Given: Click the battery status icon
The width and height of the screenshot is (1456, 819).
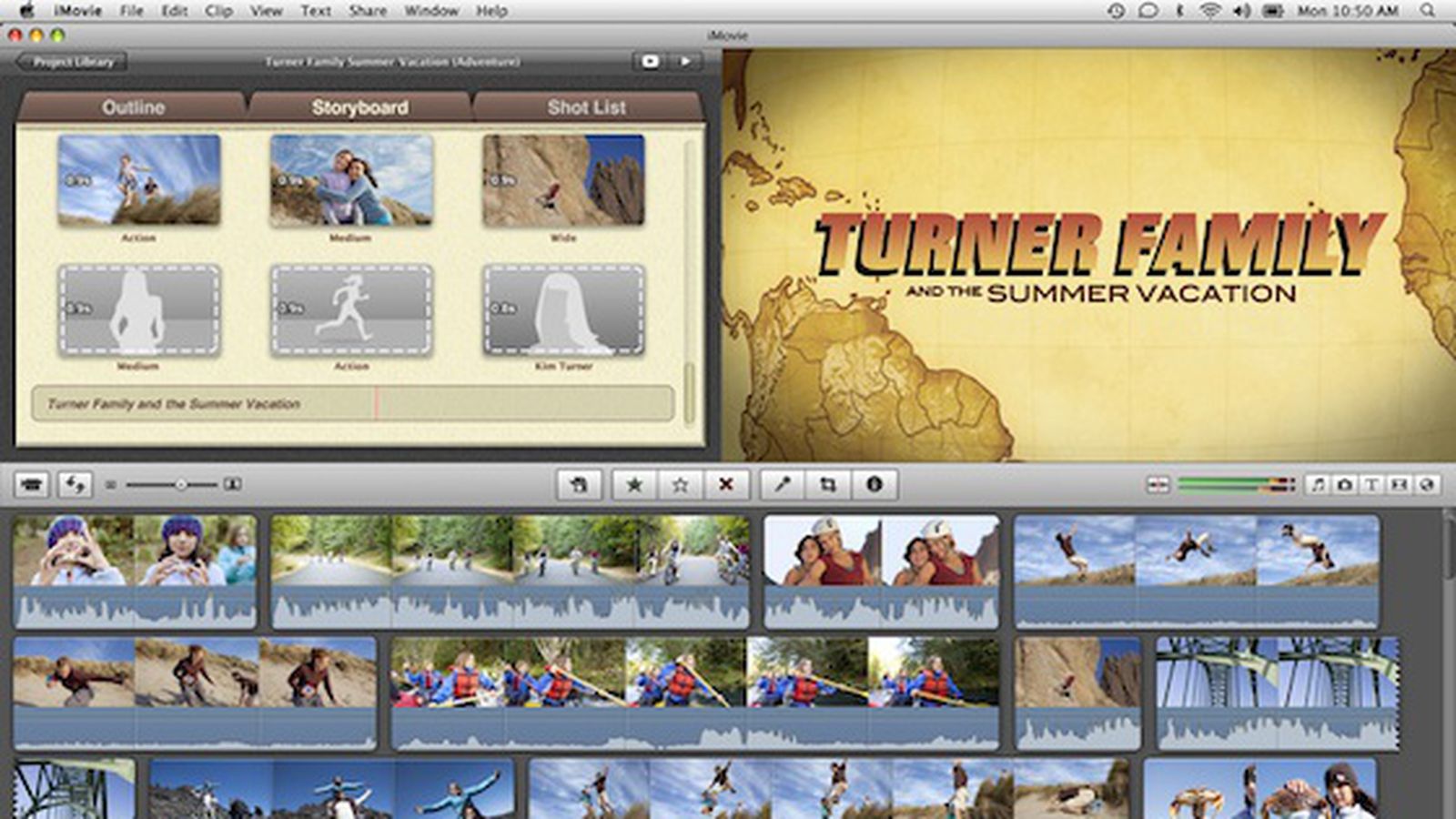Looking at the screenshot, I should (1272, 11).
